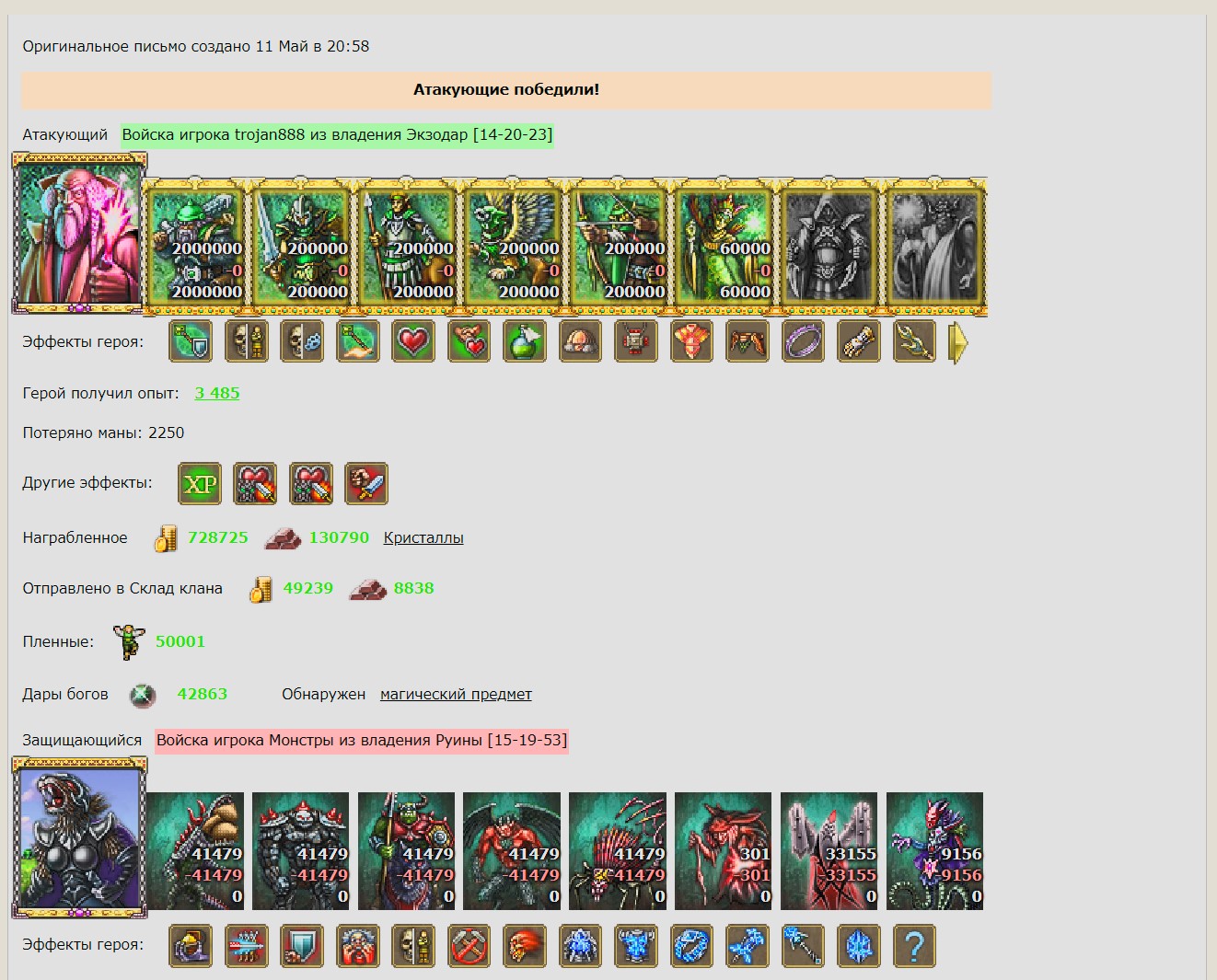Click the red heart hero effect icon
Image resolution: width=1217 pixels, height=980 pixels.
point(413,341)
